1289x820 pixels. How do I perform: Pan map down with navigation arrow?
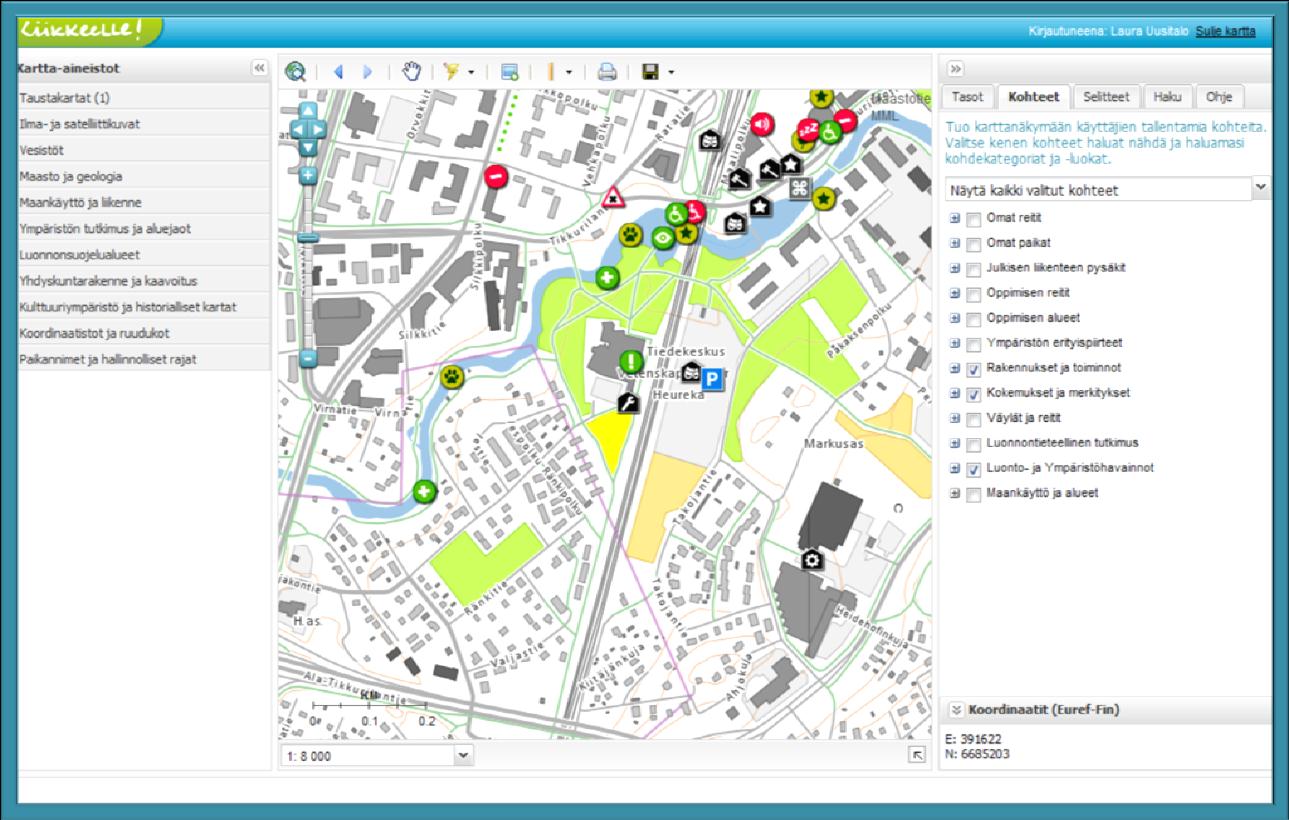pos(308,147)
